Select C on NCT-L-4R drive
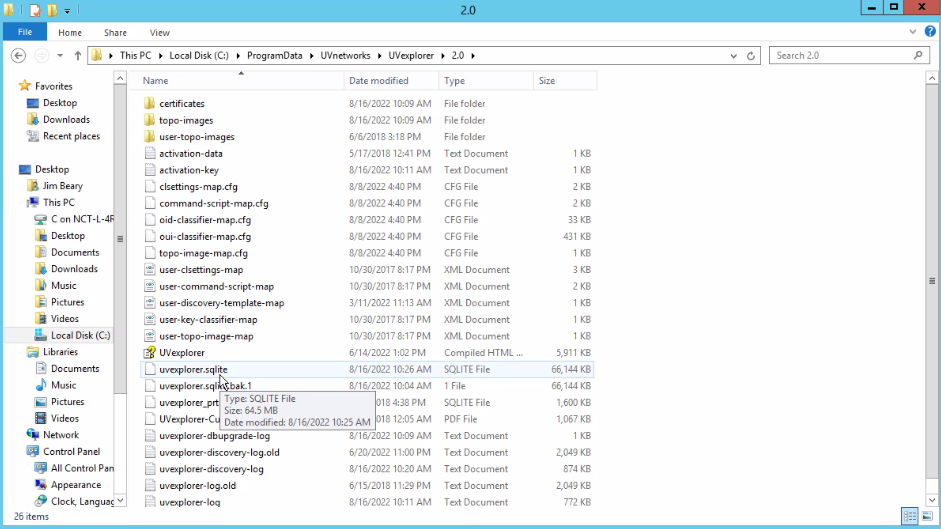941x529 pixels. coord(82,219)
